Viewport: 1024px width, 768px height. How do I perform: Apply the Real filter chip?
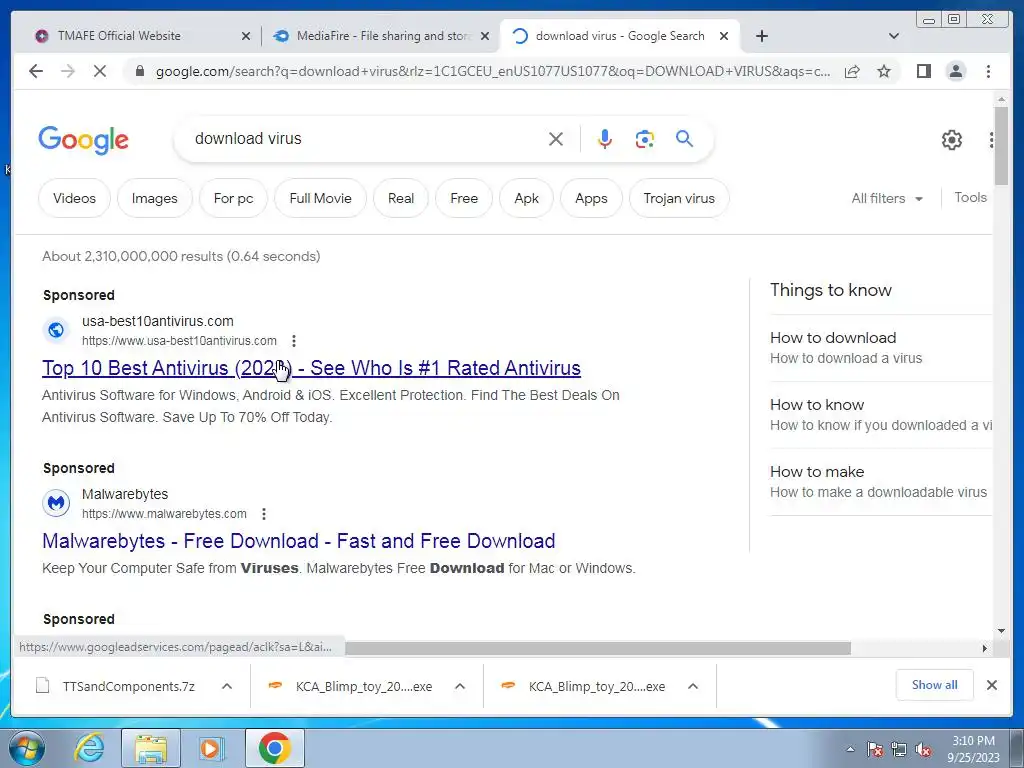[400, 198]
